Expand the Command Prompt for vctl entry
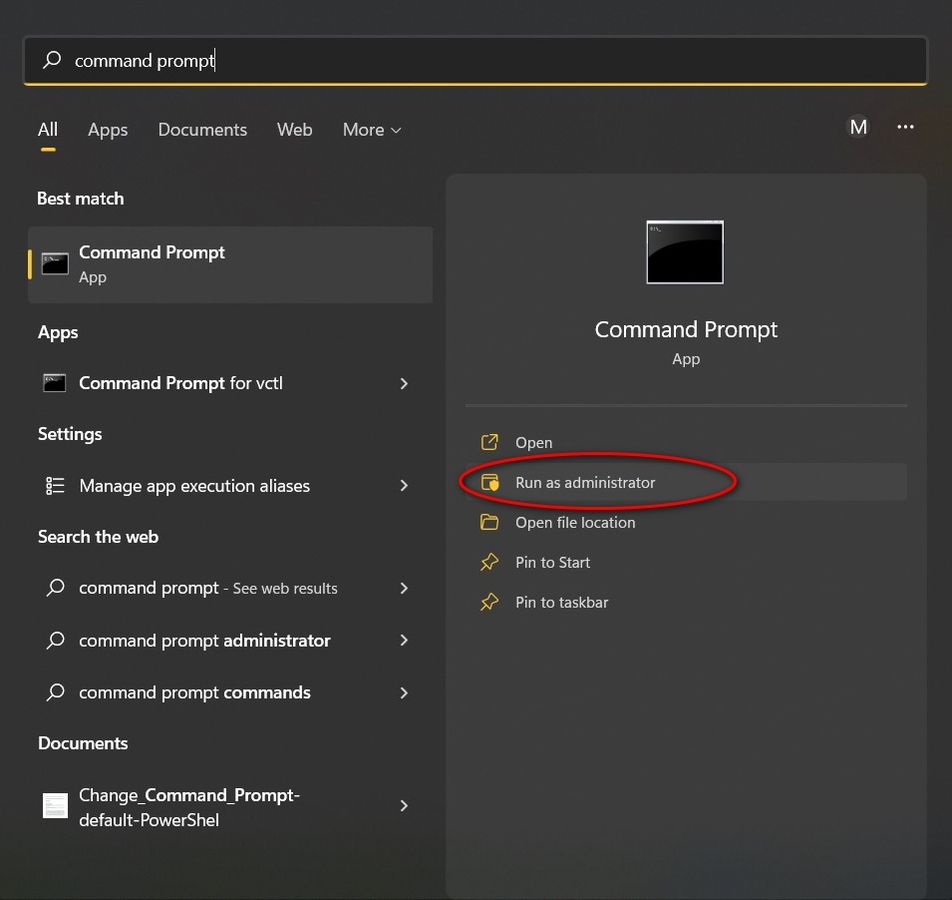This screenshot has width=952, height=900. (403, 383)
